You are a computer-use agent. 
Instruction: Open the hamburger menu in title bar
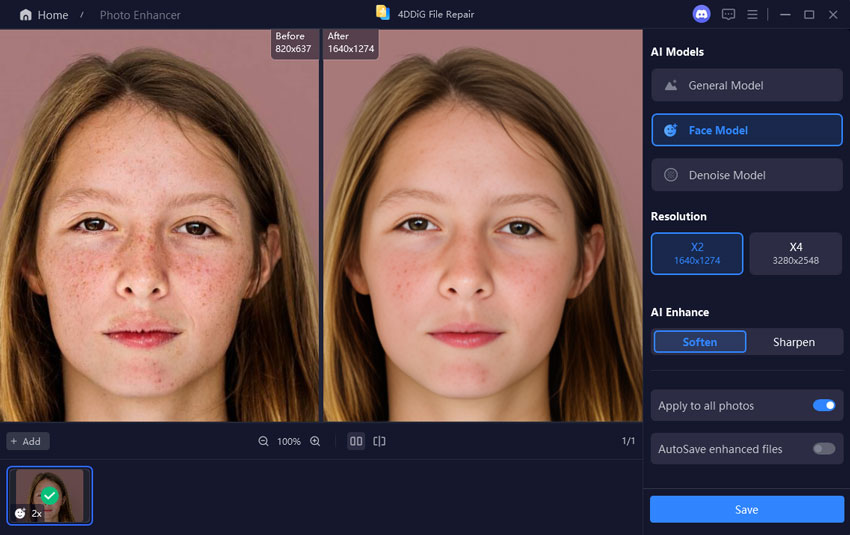click(x=752, y=14)
